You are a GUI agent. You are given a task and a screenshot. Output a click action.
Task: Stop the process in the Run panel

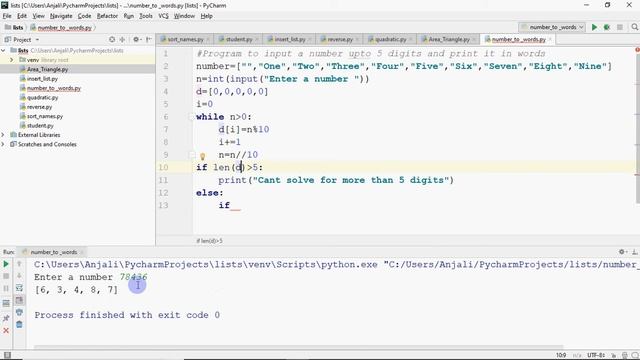6,276
